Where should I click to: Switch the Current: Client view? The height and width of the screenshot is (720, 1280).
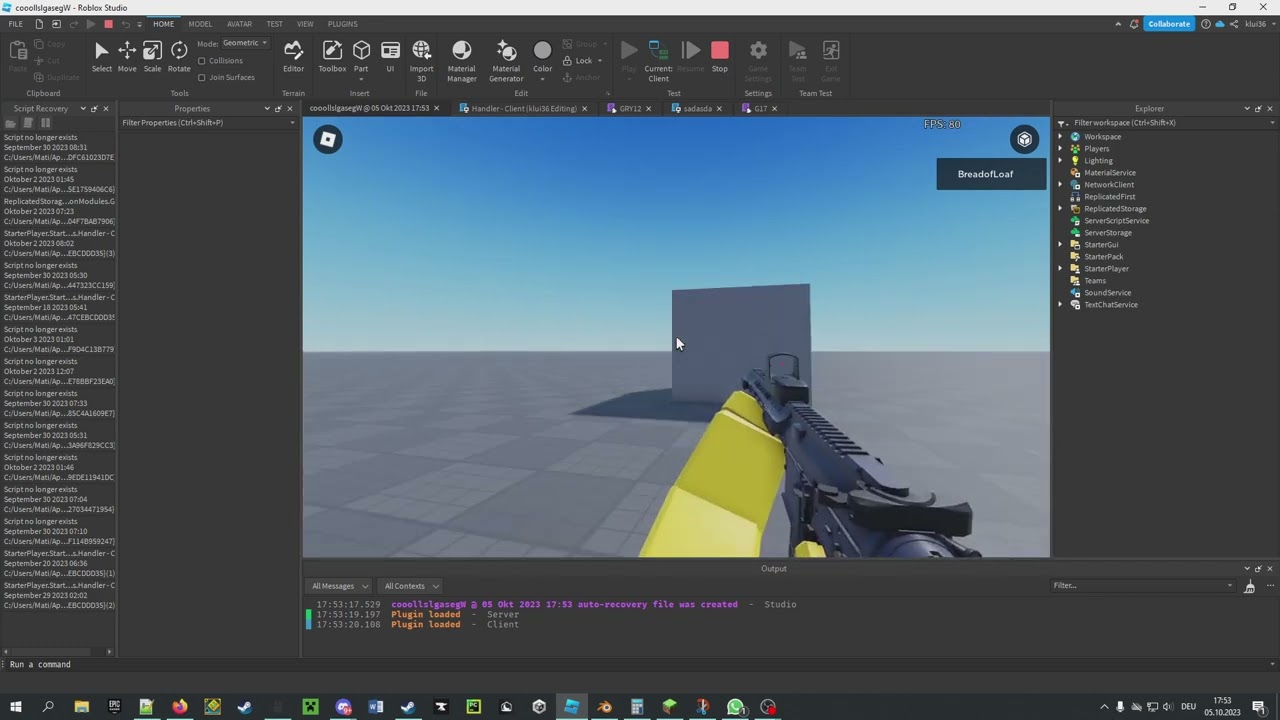click(658, 61)
